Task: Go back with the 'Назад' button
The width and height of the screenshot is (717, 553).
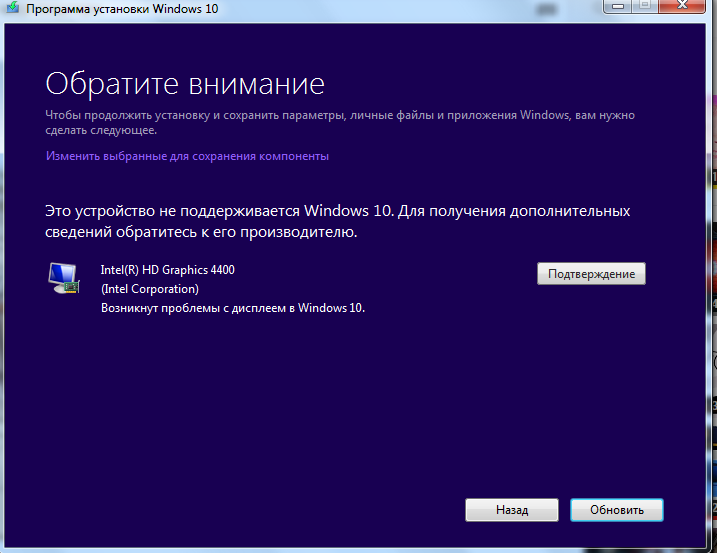Action: point(511,509)
